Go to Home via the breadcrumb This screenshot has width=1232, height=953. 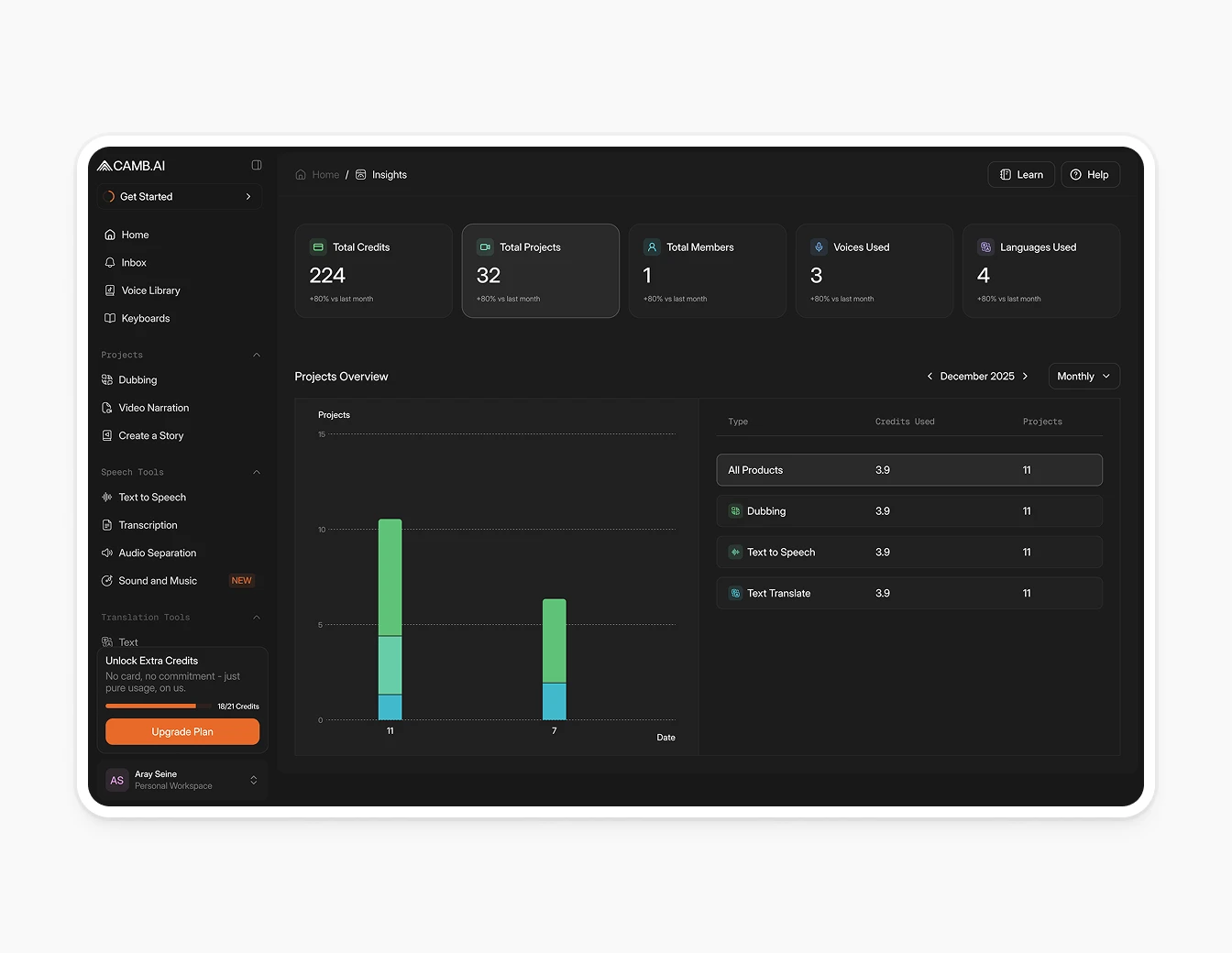click(x=324, y=174)
